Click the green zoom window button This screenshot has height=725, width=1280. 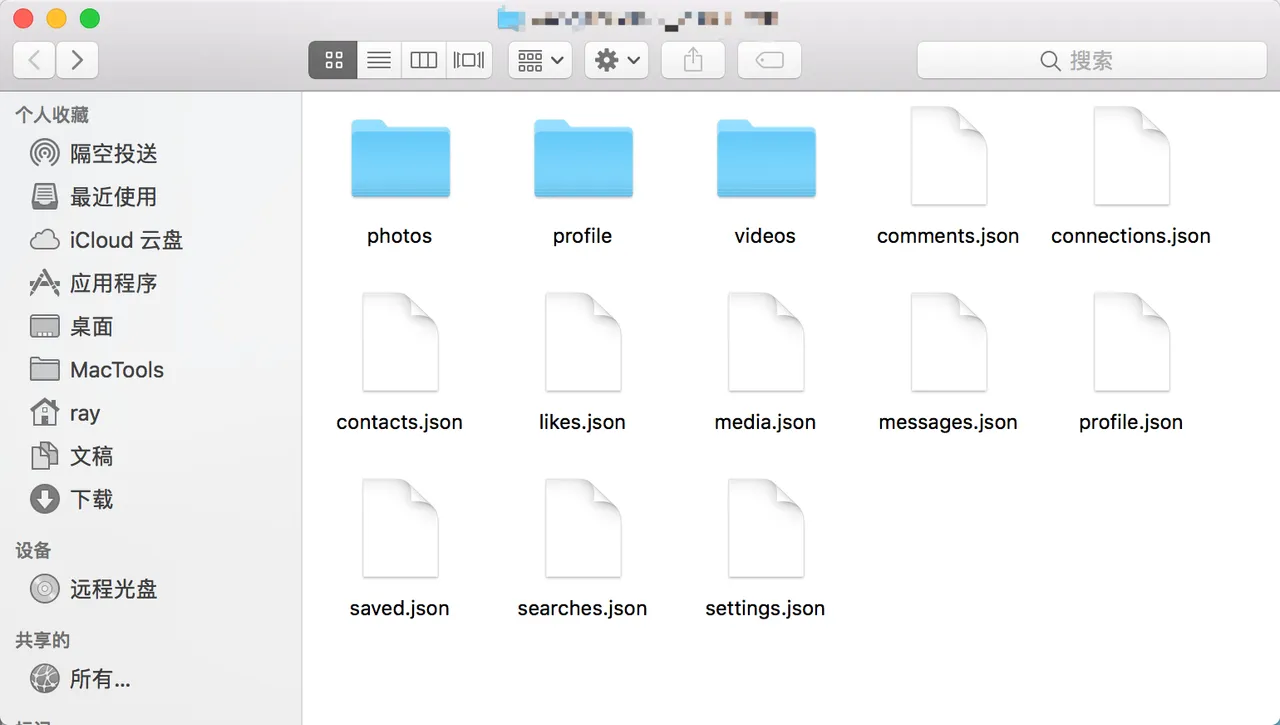[x=90, y=18]
